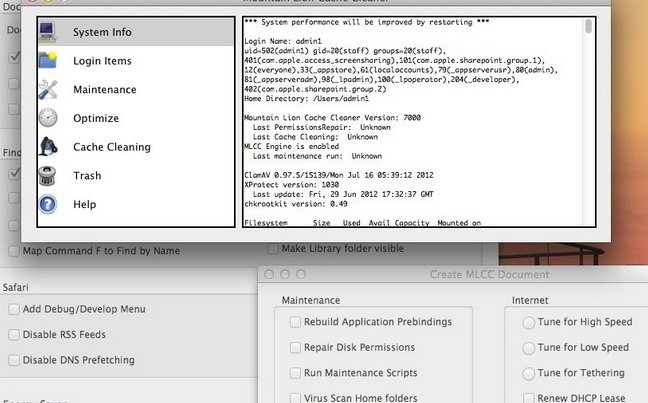Click the Create MLCC Document title

pos(489,274)
